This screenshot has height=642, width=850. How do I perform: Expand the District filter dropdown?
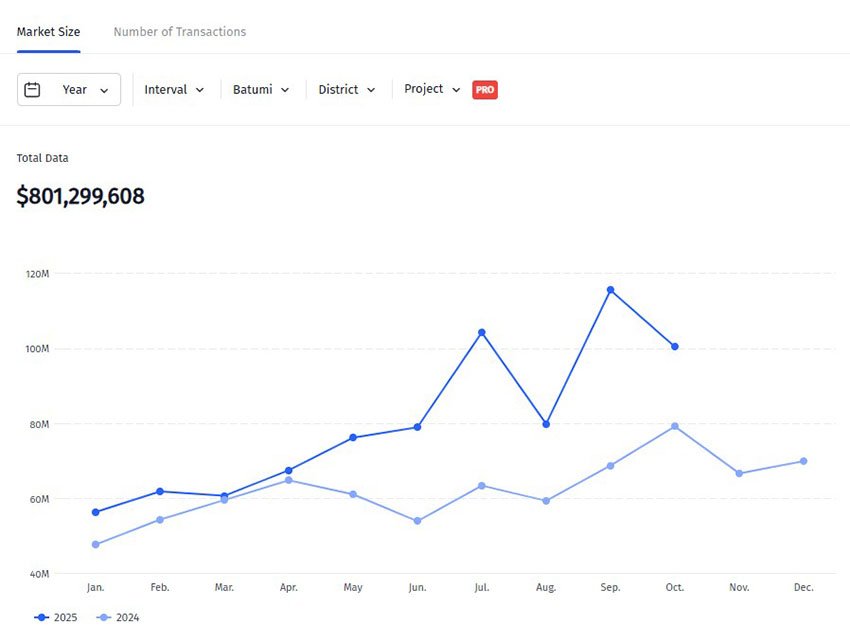[x=347, y=90]
